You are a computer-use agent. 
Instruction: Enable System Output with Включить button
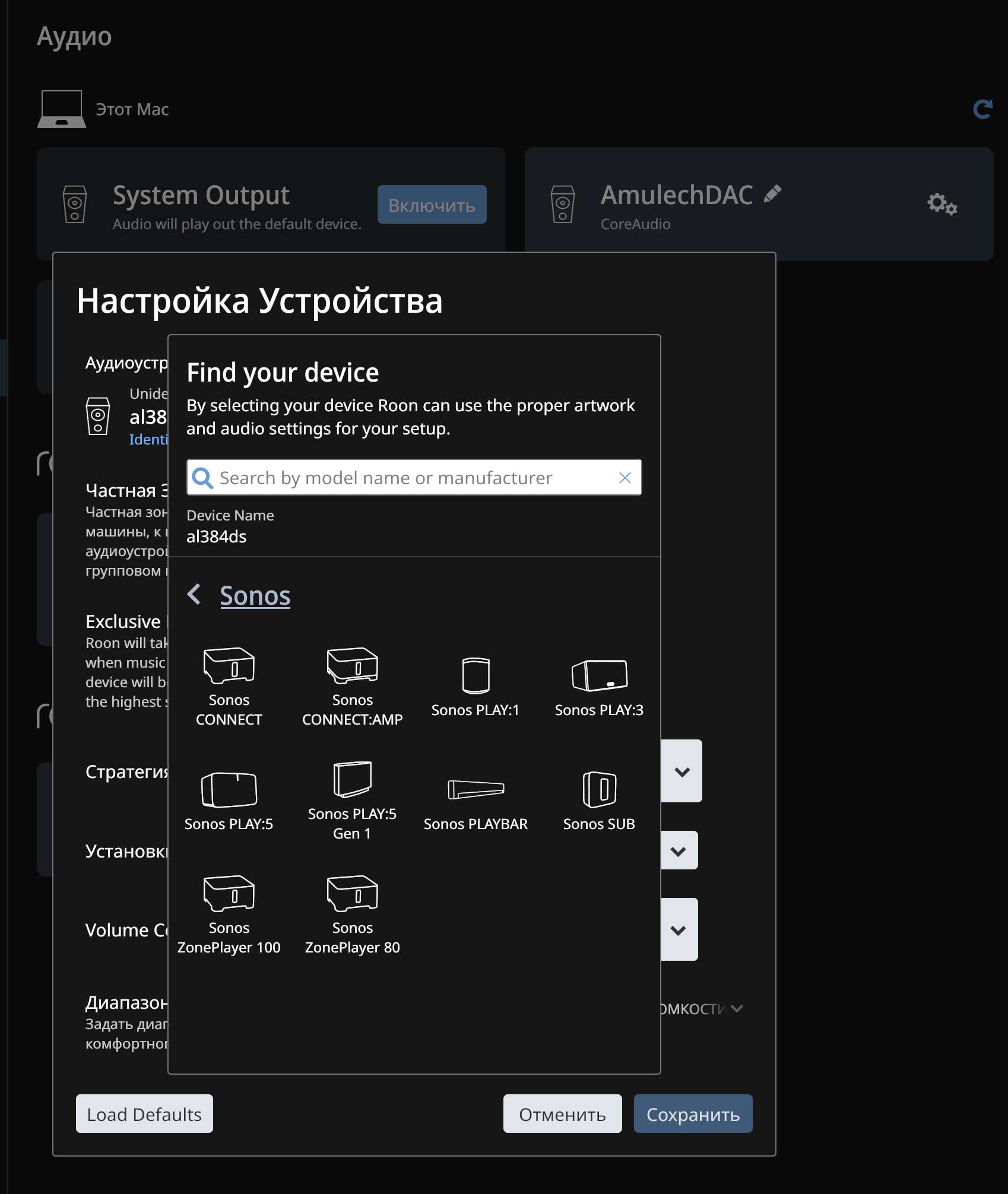point(432,205)
